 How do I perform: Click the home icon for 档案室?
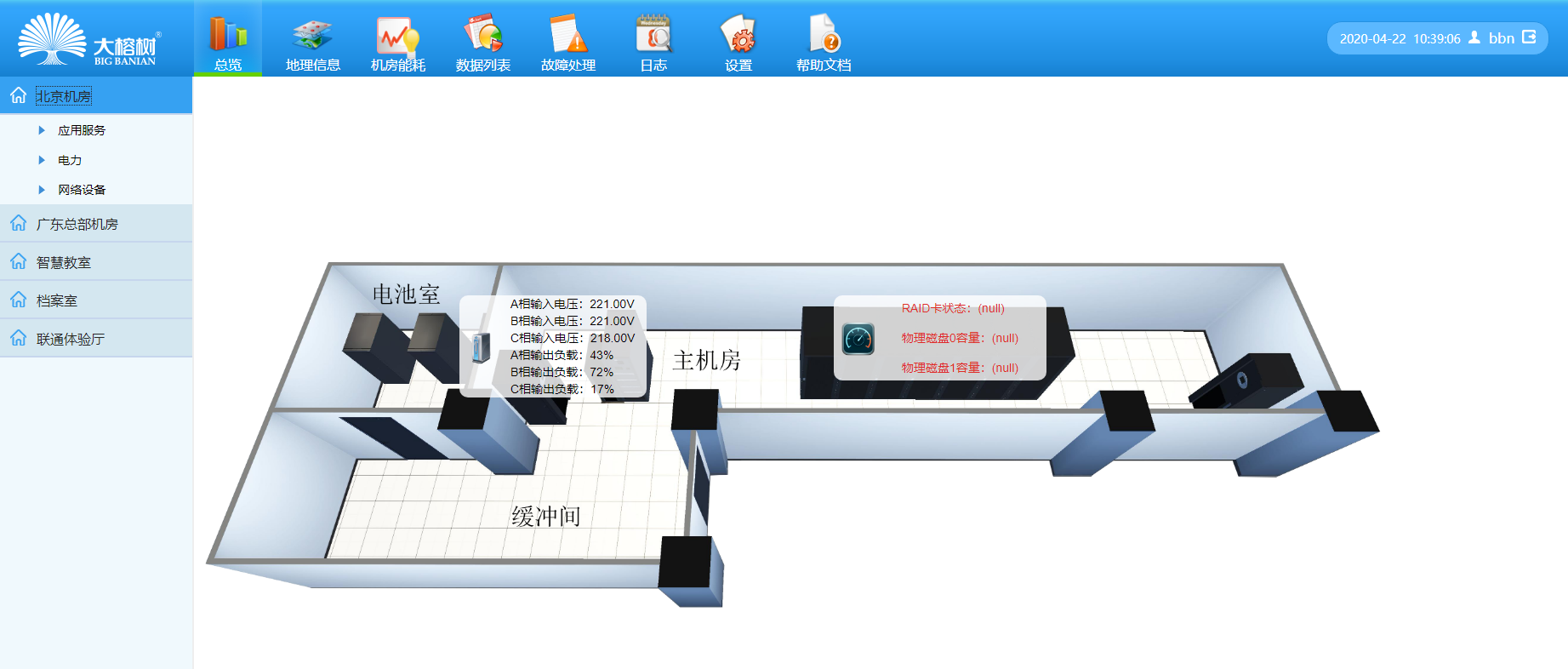coord(19,300)
